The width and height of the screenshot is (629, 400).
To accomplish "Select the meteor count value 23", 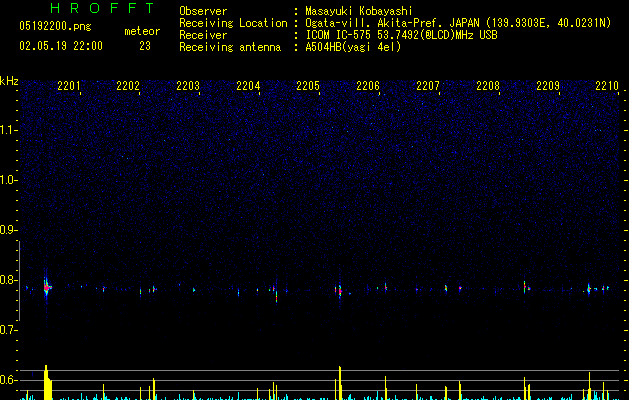I will click(145, 46).
